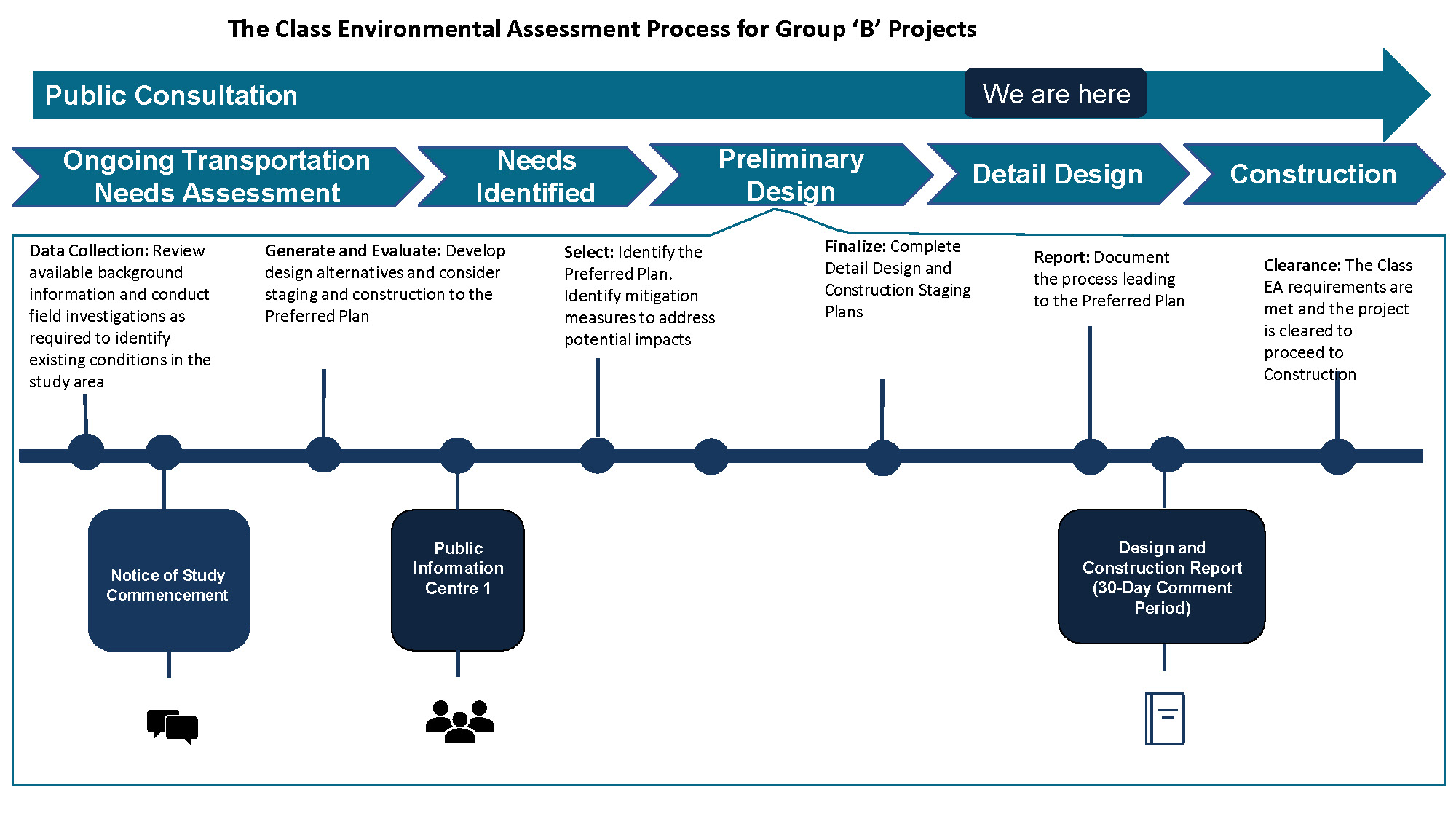Screen dimensions: 1456x819
Task: Click the Construction phase arrow
Action: (1314, 175)
